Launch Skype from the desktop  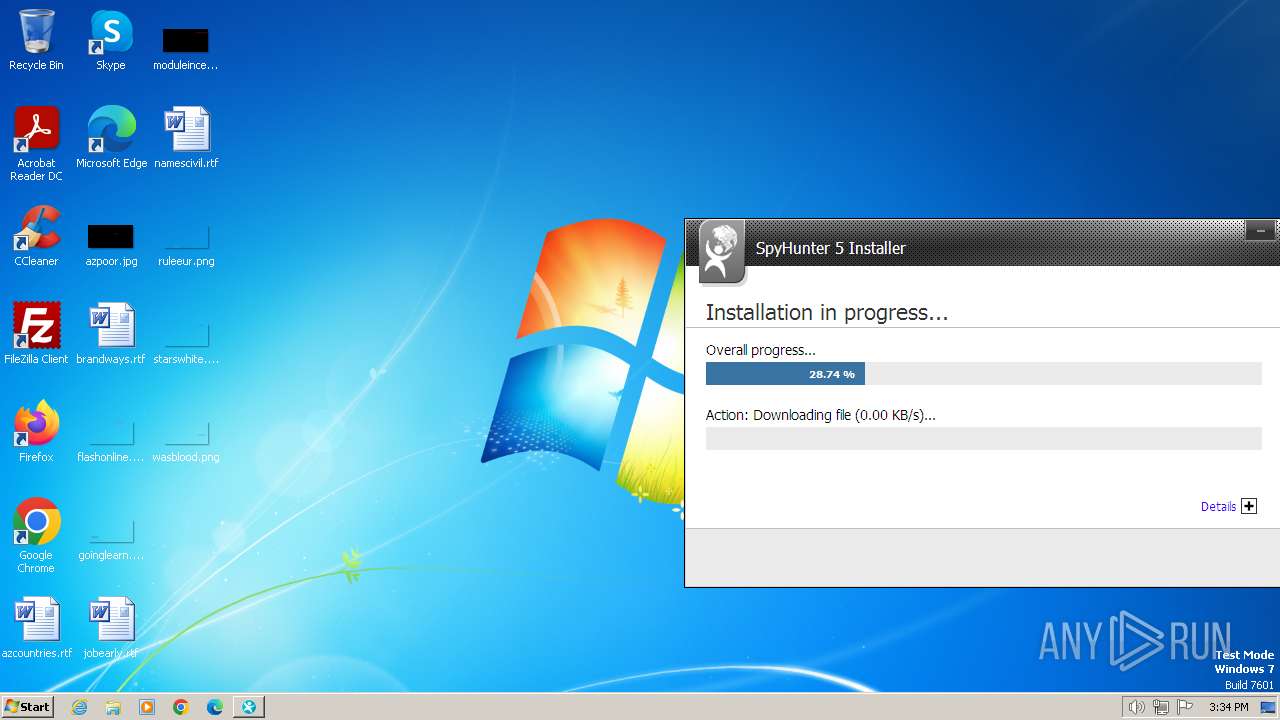coord(110,40)
